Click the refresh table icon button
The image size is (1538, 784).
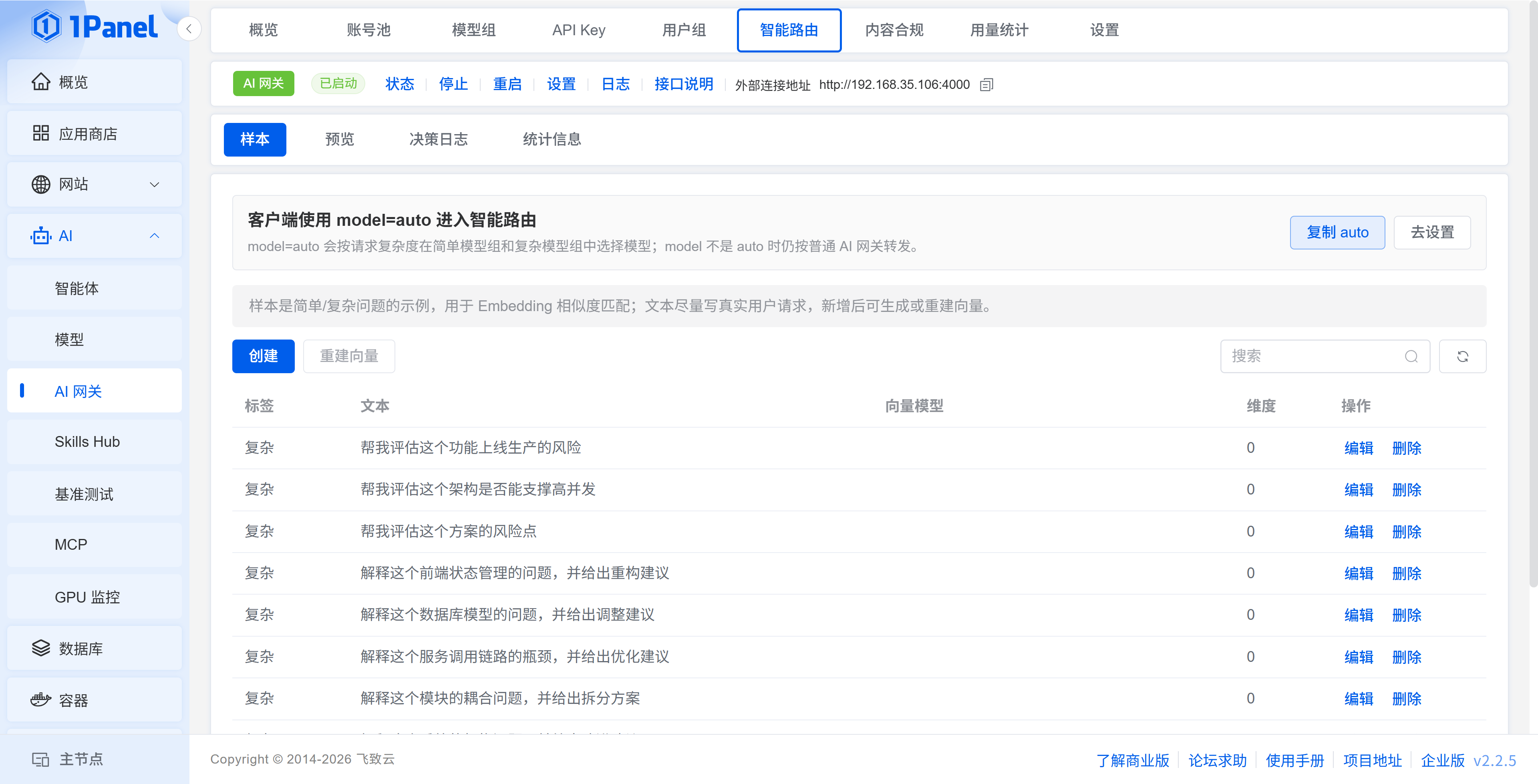[1463, 356]
